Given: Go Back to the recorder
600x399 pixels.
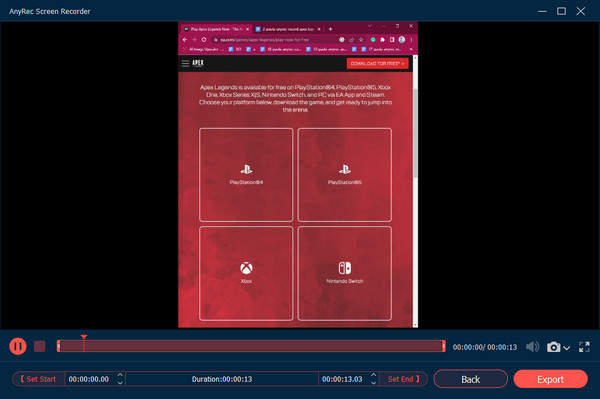Looking at the screenshot, I should click(471, 379).
